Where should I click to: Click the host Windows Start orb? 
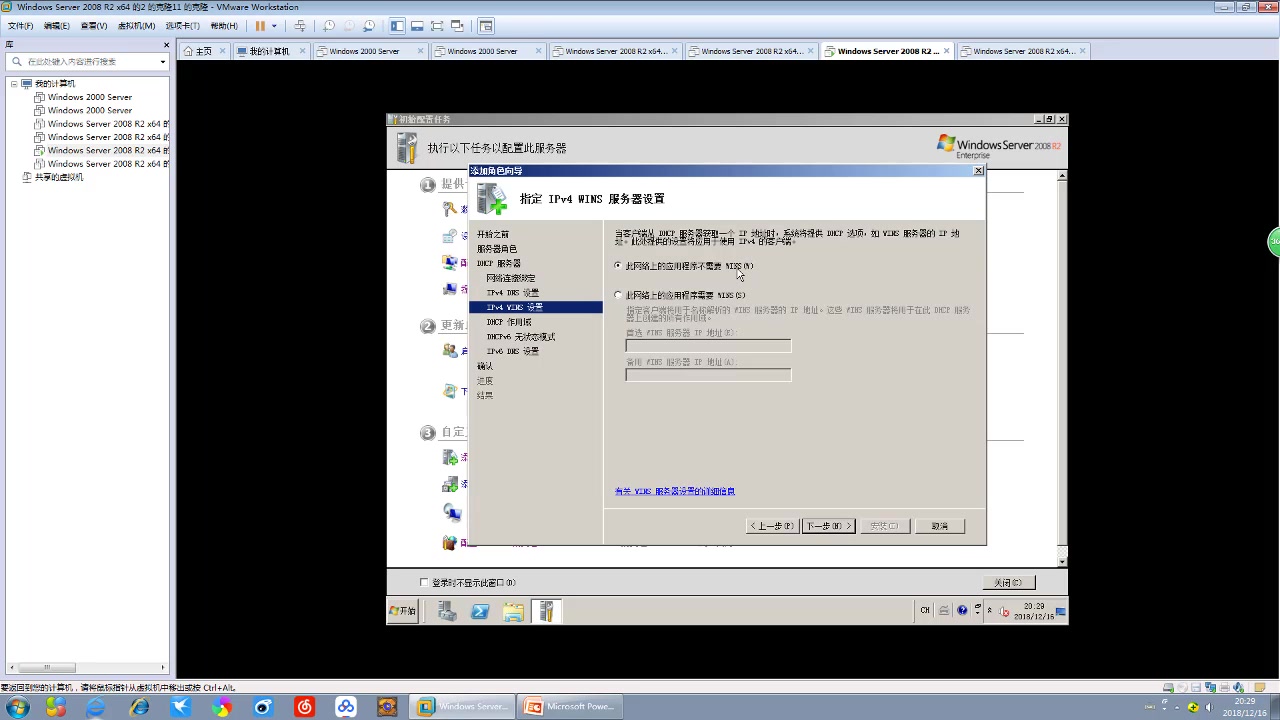click(x=17, y=707)
